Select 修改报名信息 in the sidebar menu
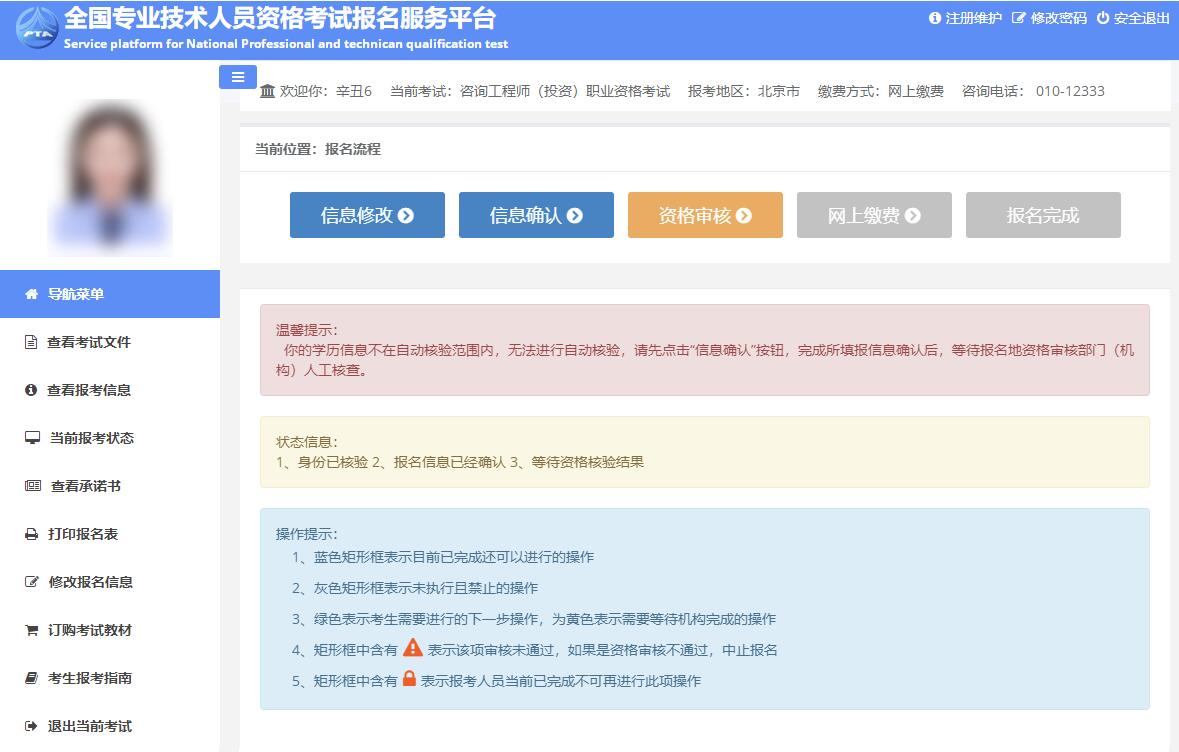This screenshot has width=1179, height=752. [90, 582]
